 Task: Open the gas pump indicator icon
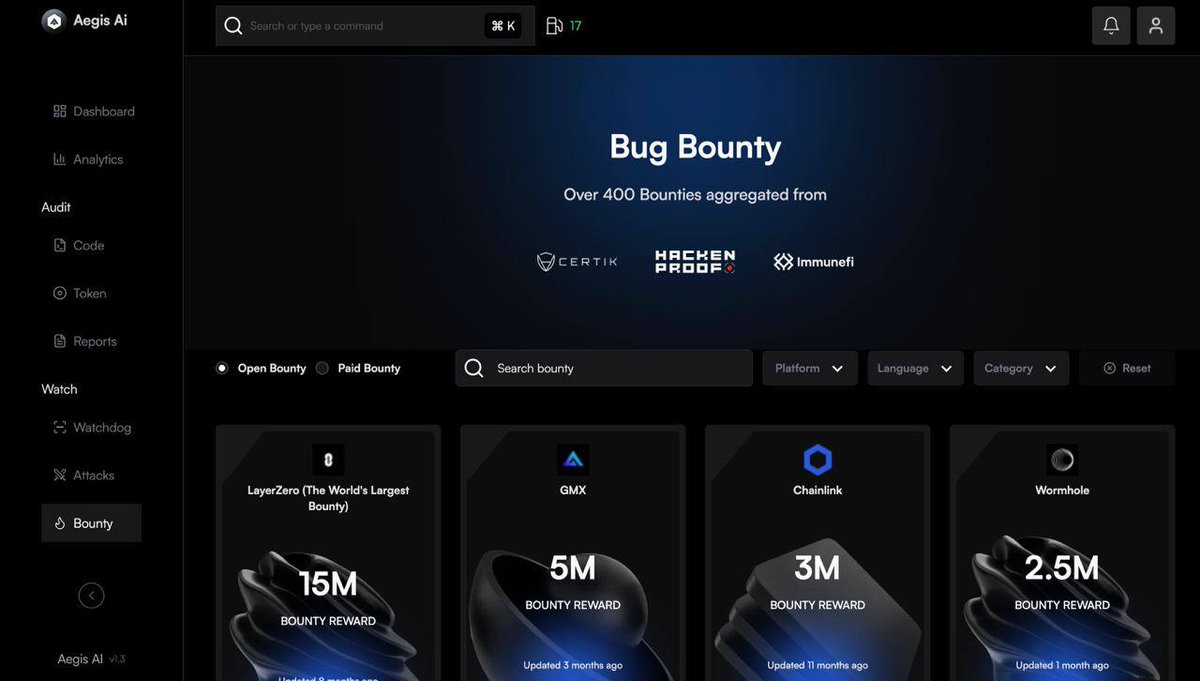pos(554,26)
